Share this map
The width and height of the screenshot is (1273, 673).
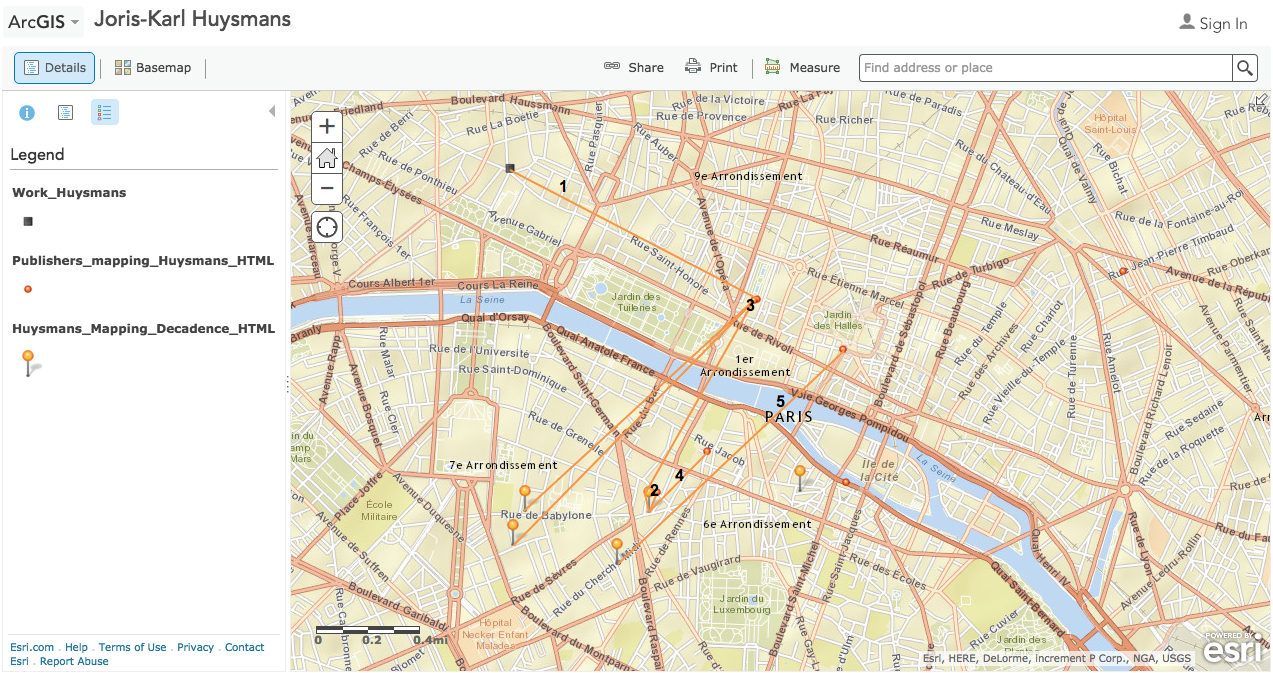(x=634, y=68)
